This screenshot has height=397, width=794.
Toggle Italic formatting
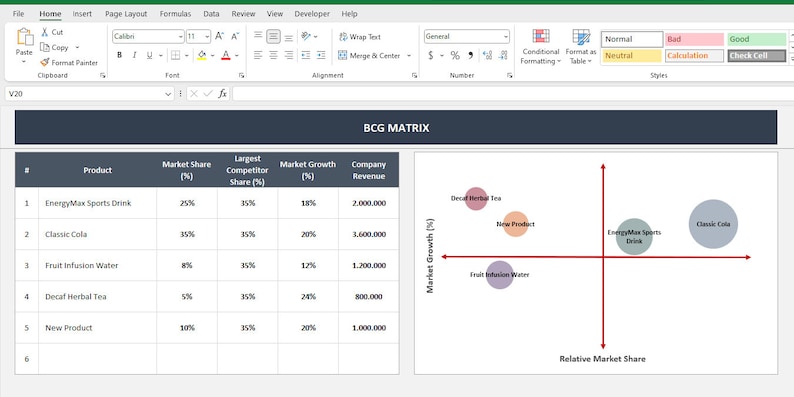pos(134,55)
